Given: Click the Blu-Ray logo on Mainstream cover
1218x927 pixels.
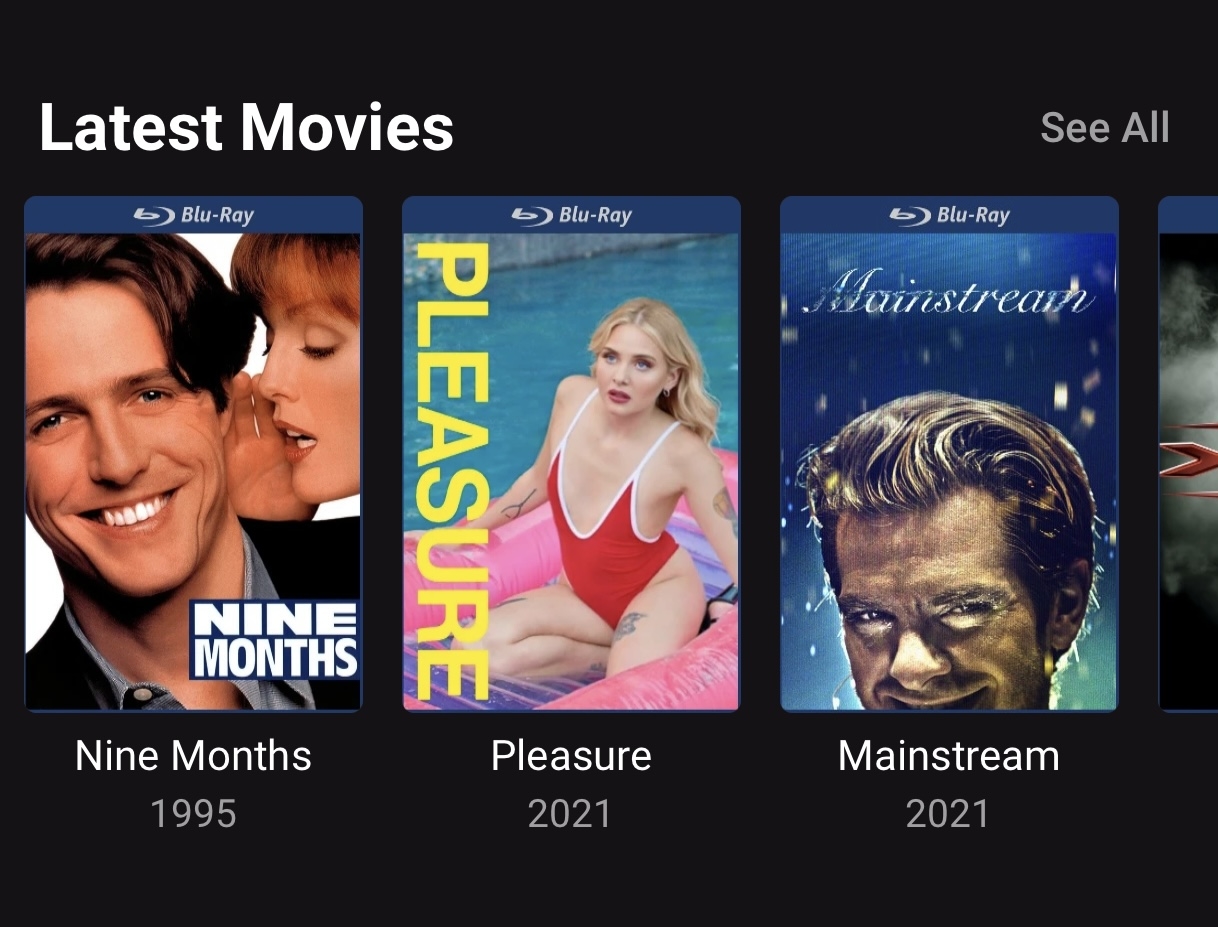Looking at the screenshot, I should (949, 215).
